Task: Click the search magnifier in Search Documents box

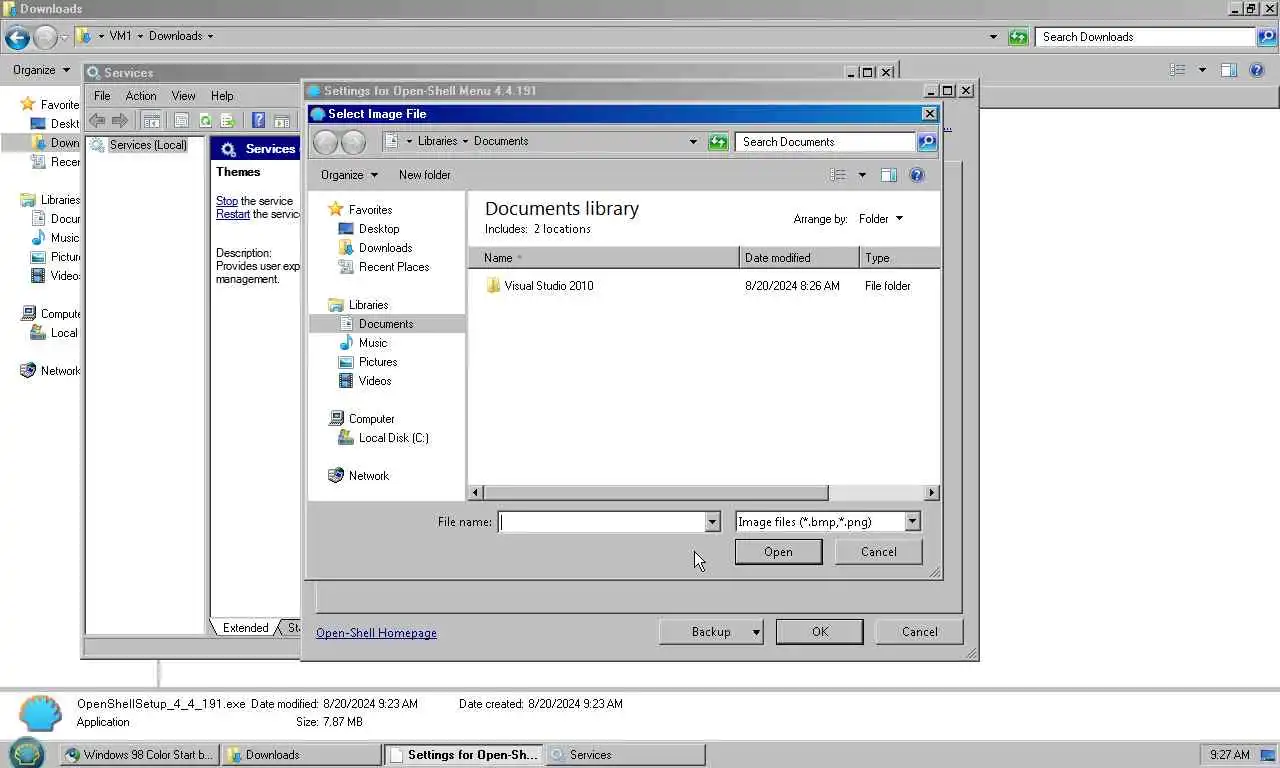Action: click(927, 142)
